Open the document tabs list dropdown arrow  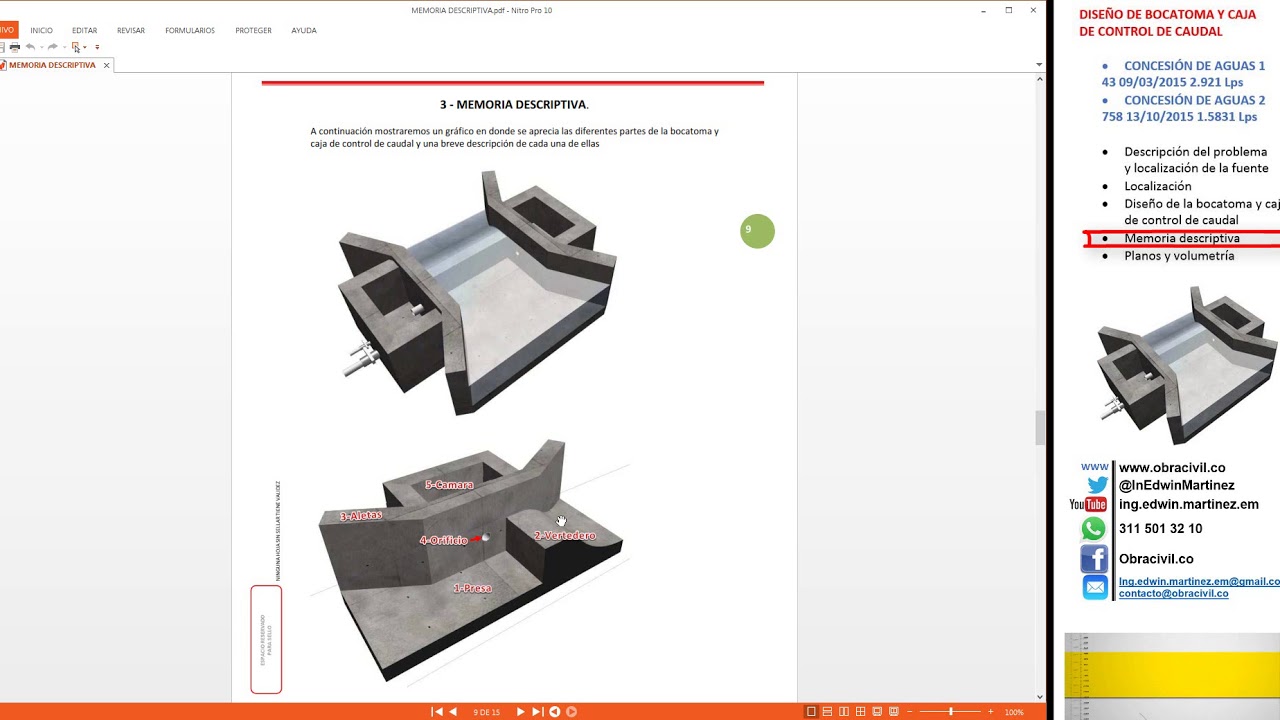tap(1039, 65)
